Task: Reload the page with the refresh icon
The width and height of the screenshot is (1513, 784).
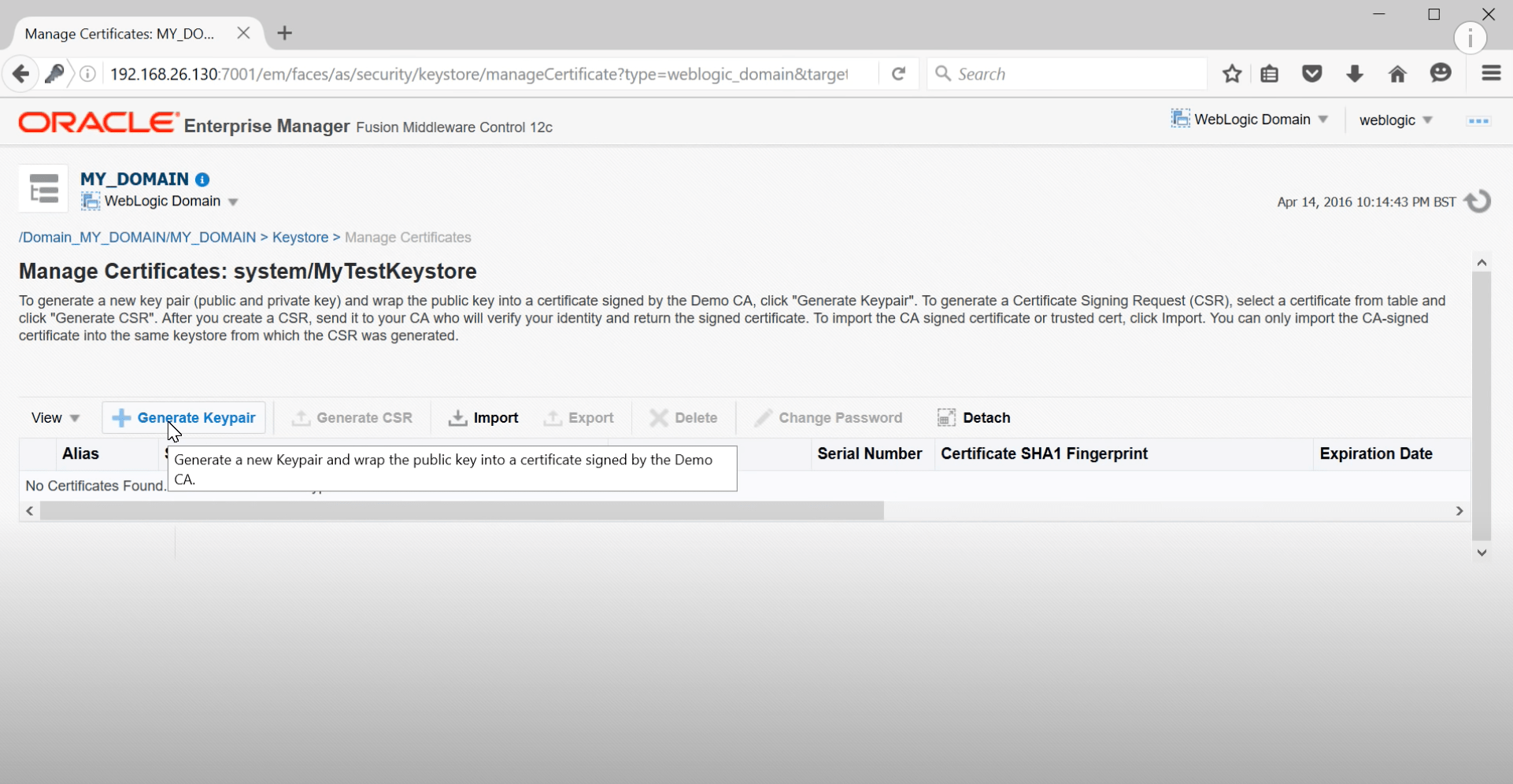Action: [898, 73]
